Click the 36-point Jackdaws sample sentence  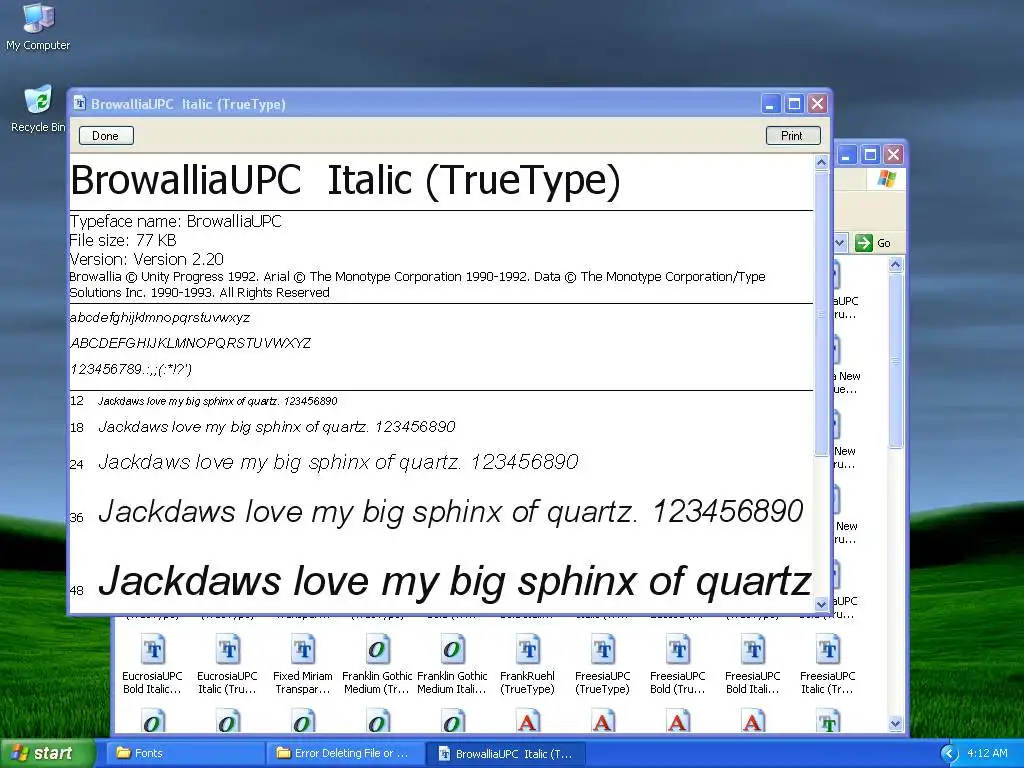451,511
